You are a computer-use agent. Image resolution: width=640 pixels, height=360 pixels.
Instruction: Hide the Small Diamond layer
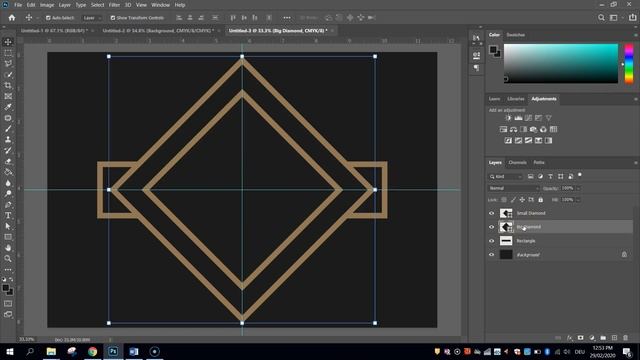coord(491,213)
